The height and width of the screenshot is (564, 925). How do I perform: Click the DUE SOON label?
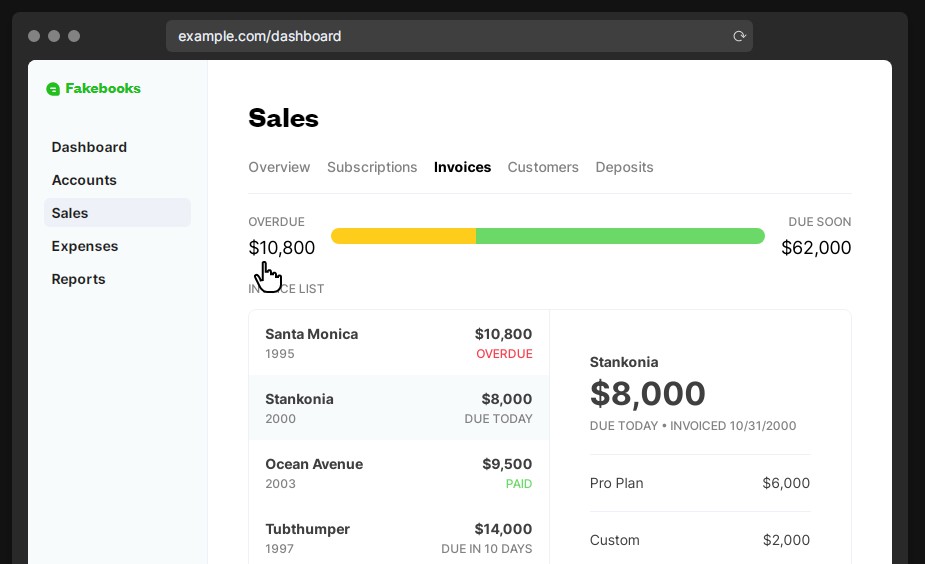819,222
